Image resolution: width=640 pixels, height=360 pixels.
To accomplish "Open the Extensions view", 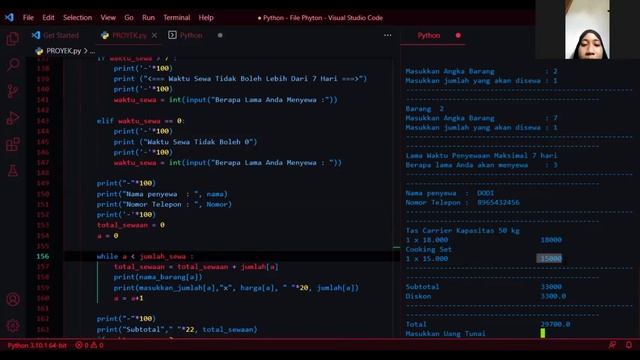I will click(13, 144).
